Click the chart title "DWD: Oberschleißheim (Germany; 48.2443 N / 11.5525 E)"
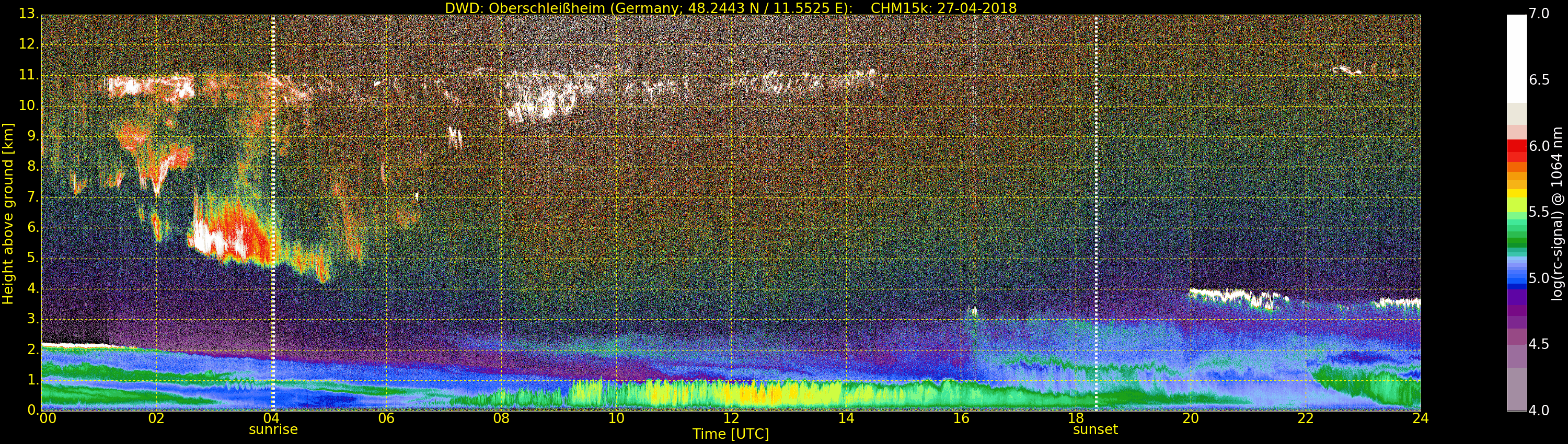This screenshot has width=1568, height=444. pos(648,8)
